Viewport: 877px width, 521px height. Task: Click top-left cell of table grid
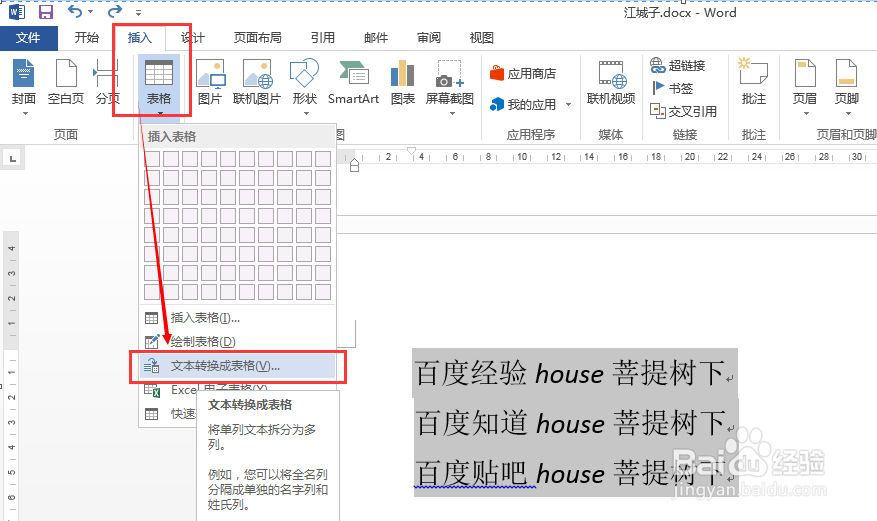[x=152, y=159]
